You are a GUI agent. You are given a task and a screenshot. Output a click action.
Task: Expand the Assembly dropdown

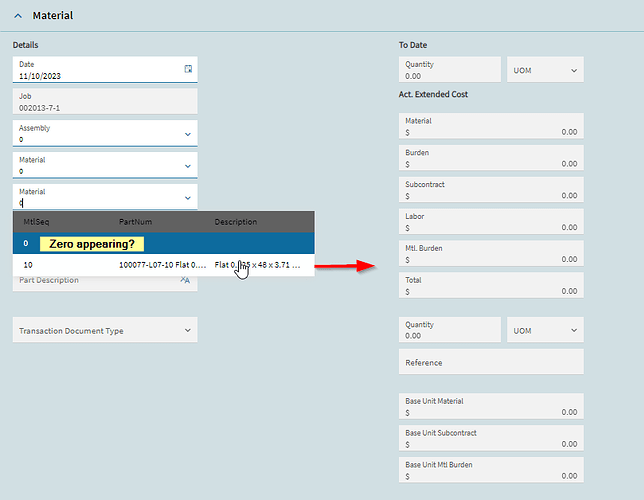pos(188,134)
